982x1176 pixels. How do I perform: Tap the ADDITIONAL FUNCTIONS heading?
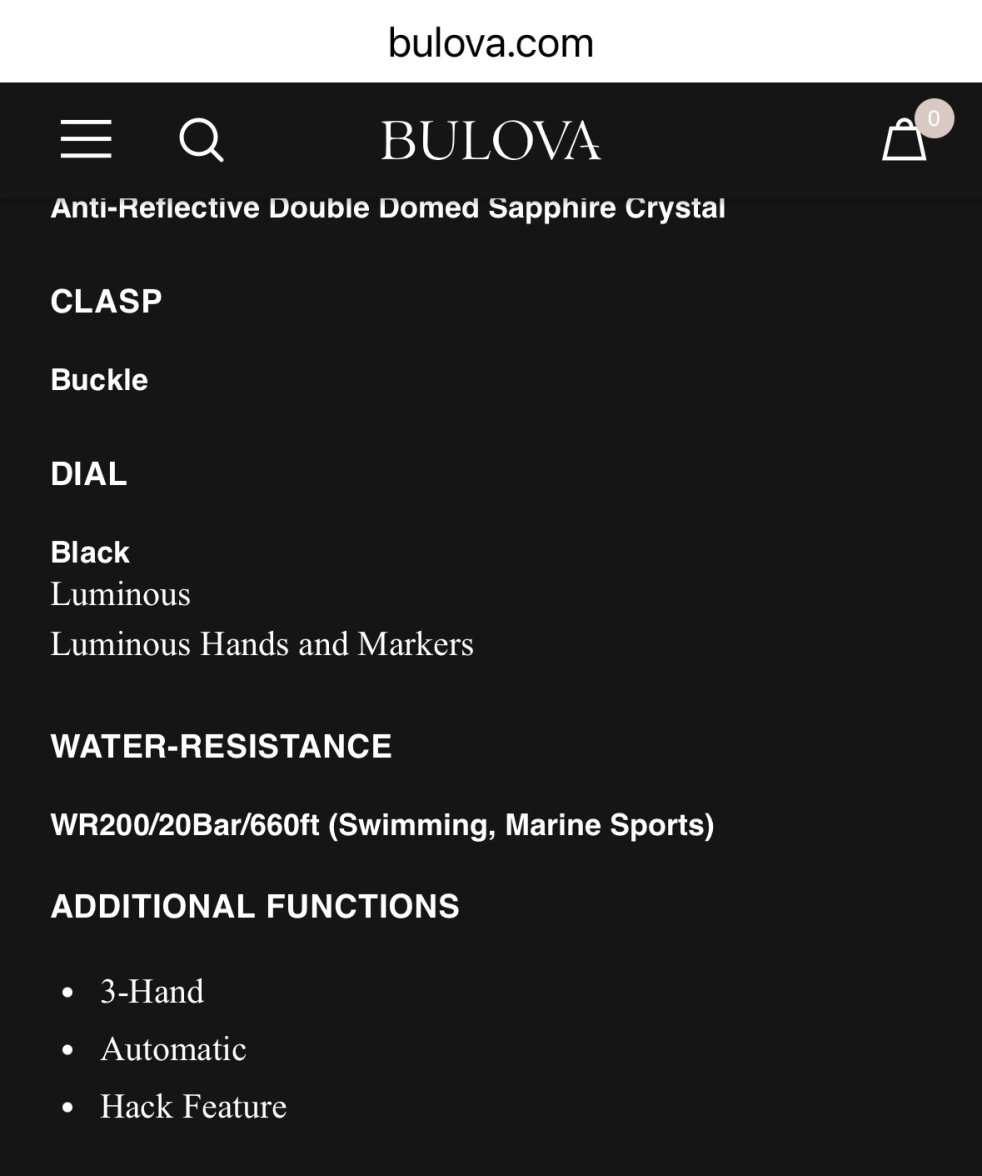pyautogui.click(x=255, y=906)
